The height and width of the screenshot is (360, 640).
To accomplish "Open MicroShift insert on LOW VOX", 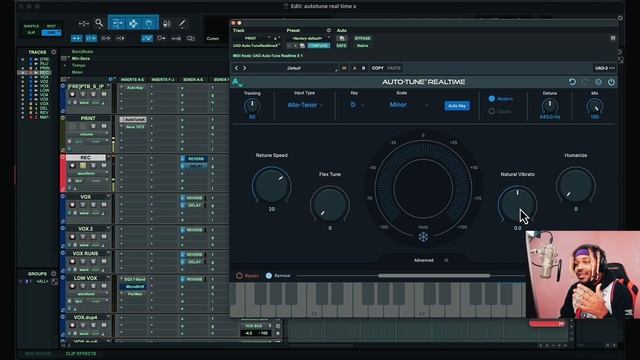I will pyautogui.click(x=134, y=287).
